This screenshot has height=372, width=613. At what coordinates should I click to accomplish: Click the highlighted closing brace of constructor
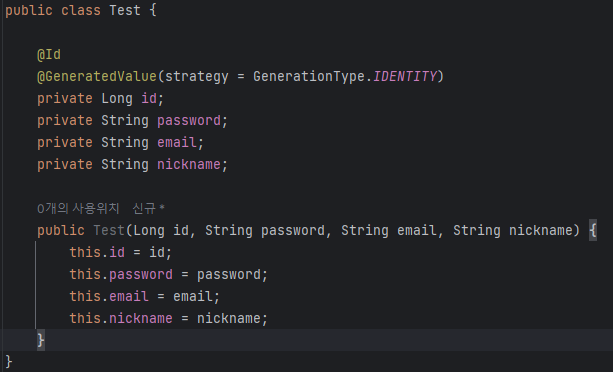pos(41,340)
